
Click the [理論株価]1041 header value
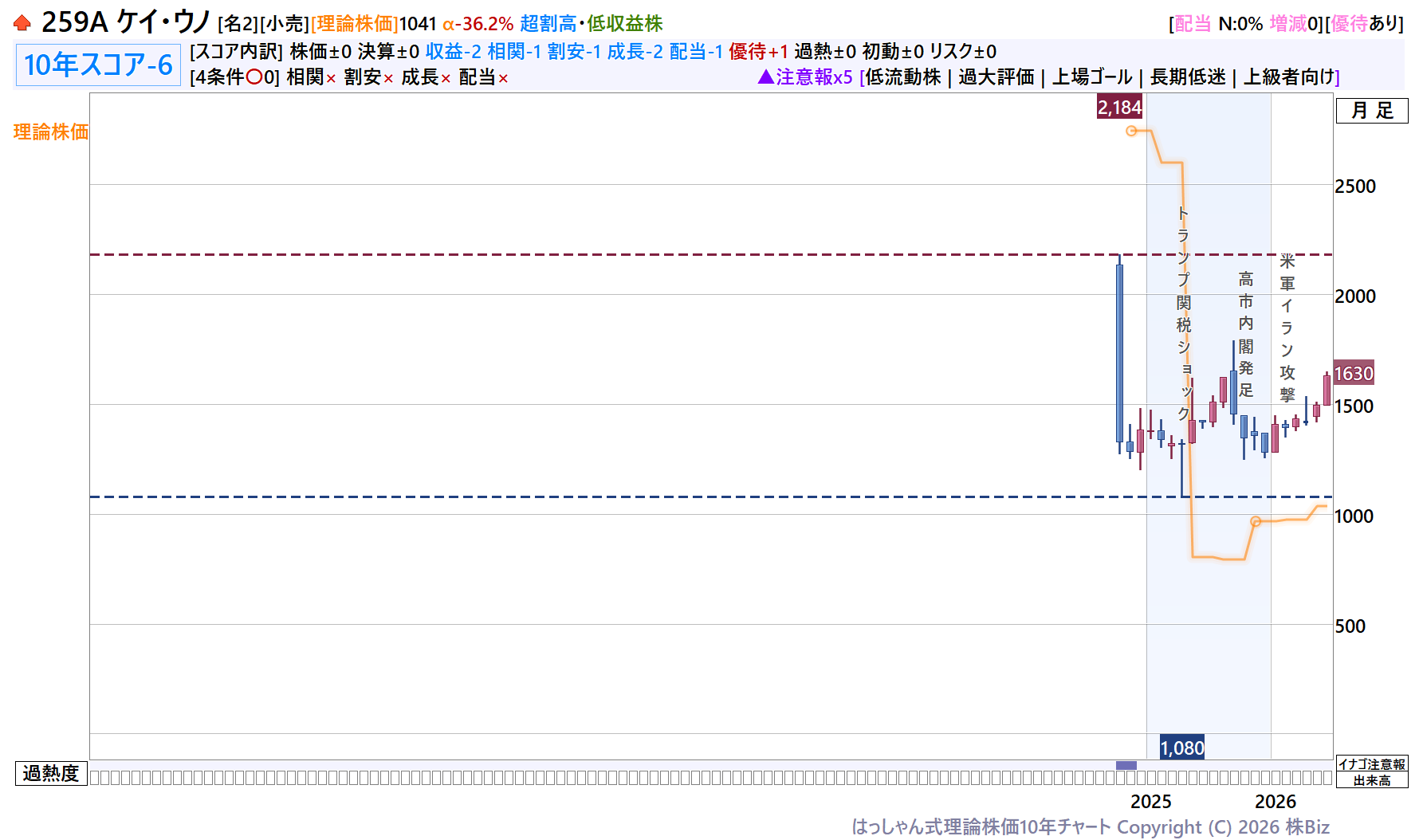[374, 24]
